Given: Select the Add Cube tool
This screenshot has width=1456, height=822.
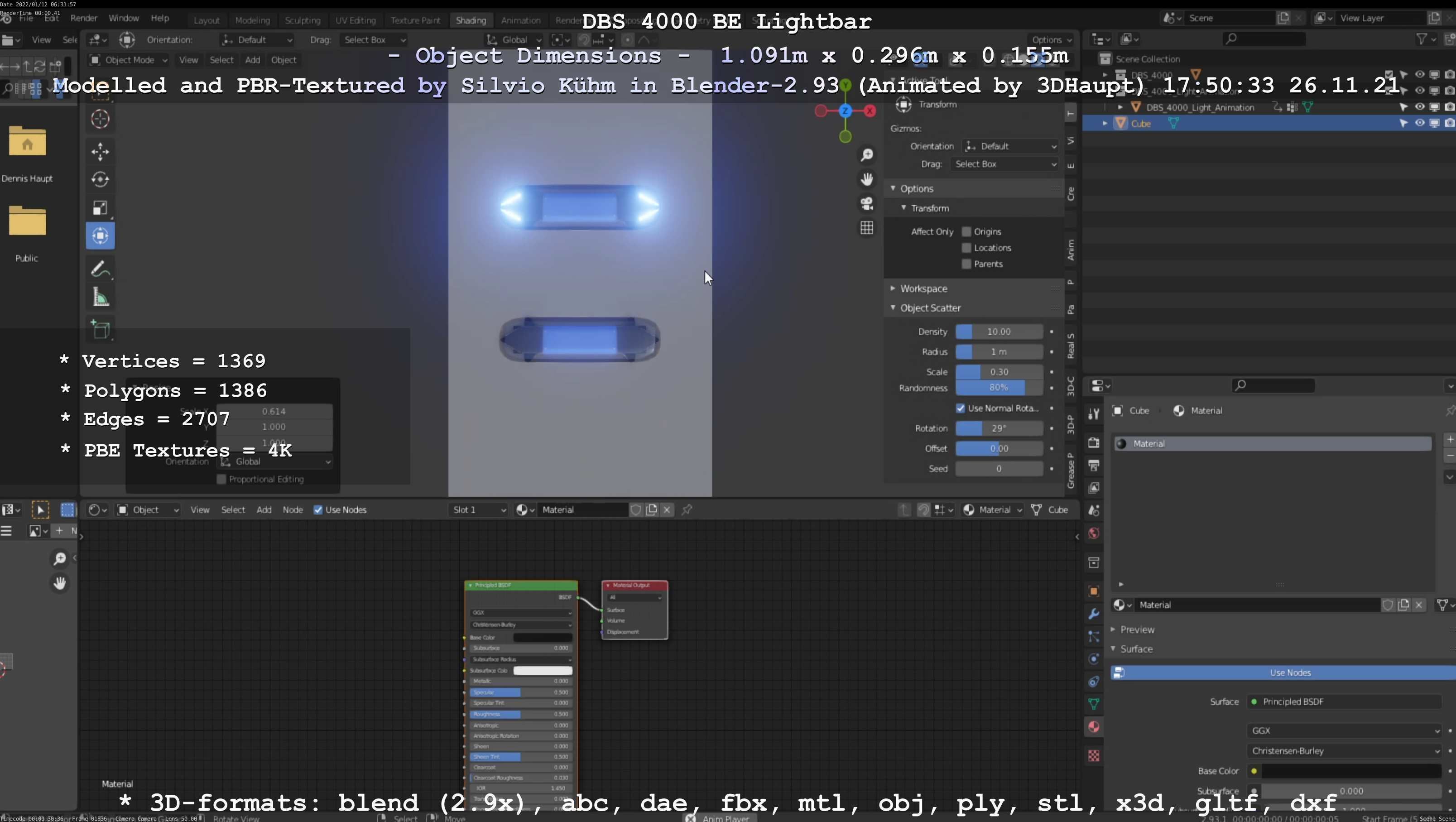Looking at the screenshot, I should [x=100, y=330].
